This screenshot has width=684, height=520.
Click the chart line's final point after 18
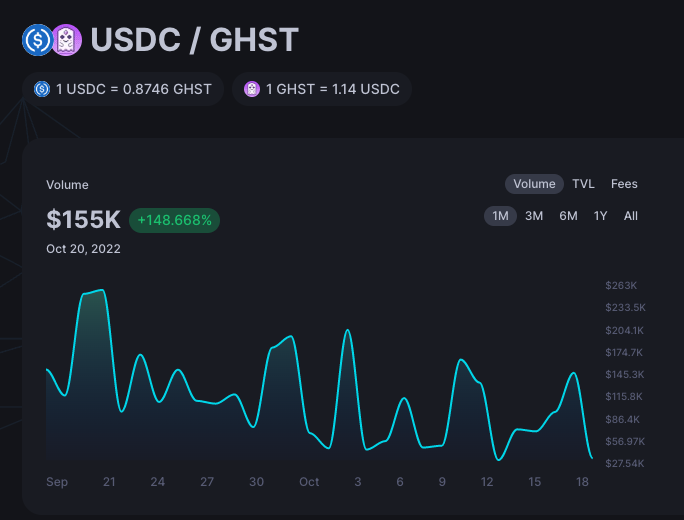[x=592, y=458]
